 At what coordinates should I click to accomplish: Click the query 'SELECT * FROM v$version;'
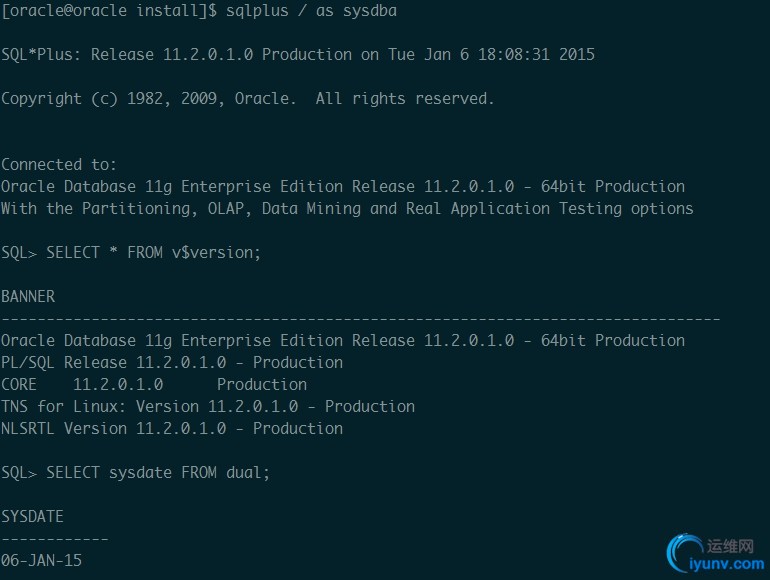(x=153, y=252)
